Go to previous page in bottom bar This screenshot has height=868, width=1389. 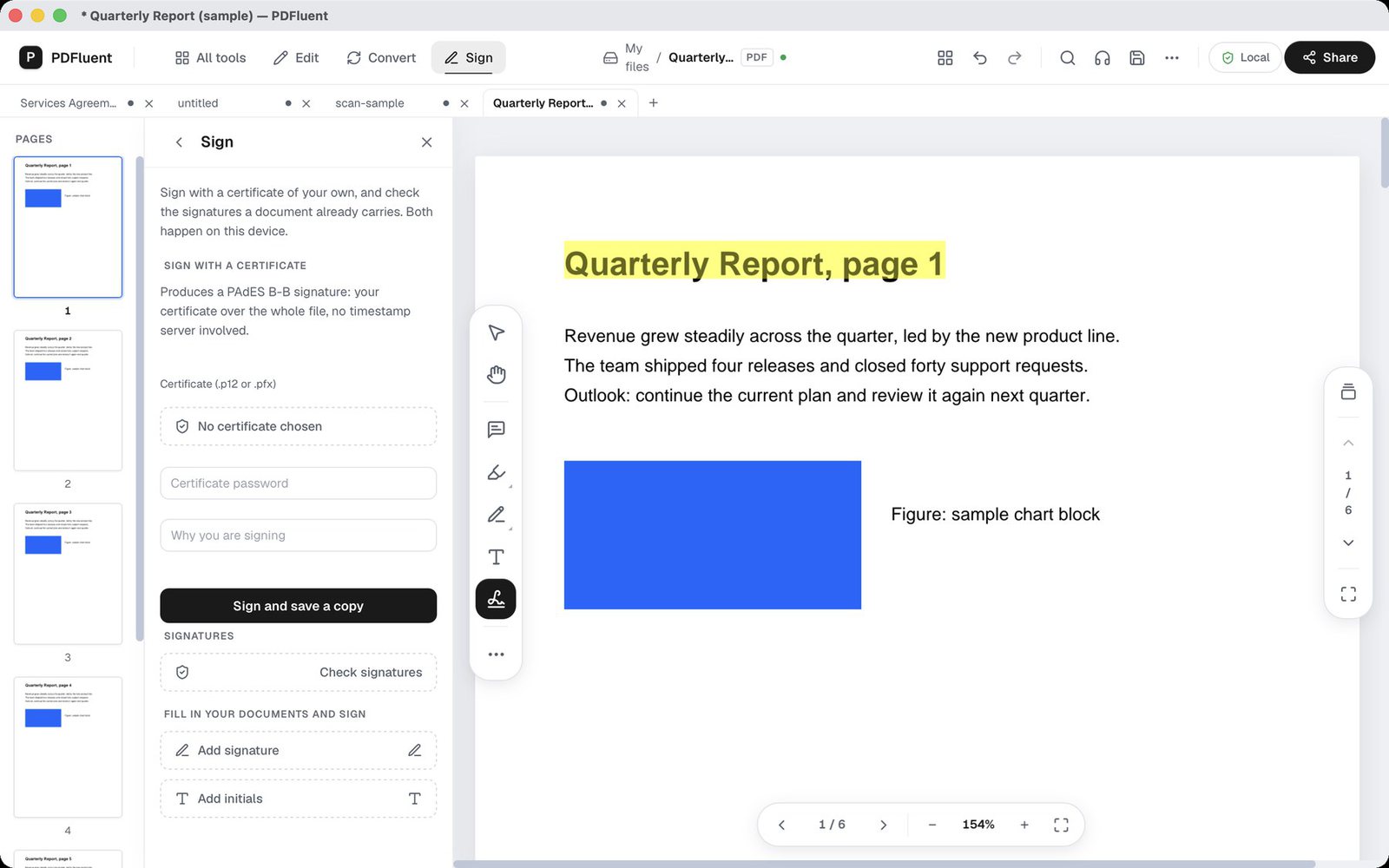(781, 825)
